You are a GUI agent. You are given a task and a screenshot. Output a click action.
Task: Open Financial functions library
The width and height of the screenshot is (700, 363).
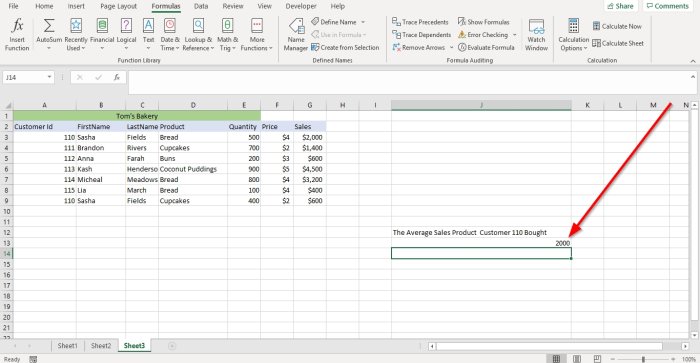102,35
